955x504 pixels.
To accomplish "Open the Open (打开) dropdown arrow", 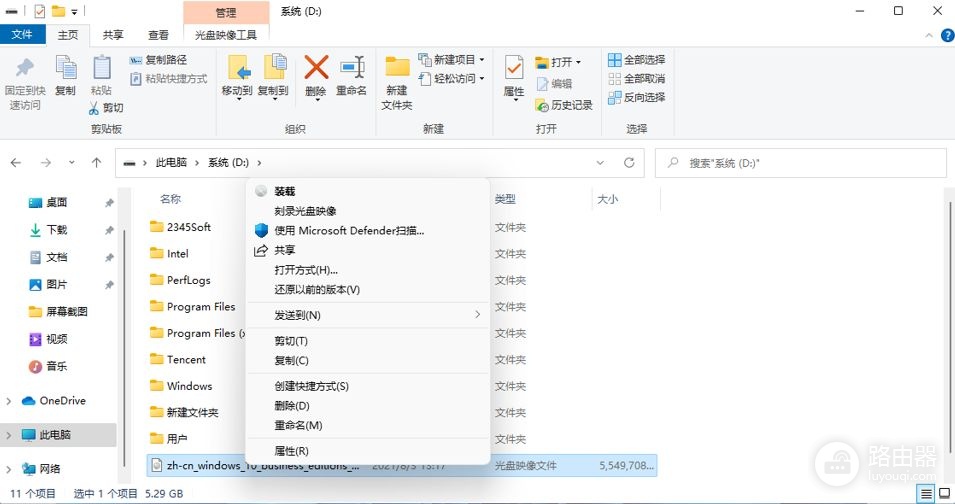I will [578, 62].
